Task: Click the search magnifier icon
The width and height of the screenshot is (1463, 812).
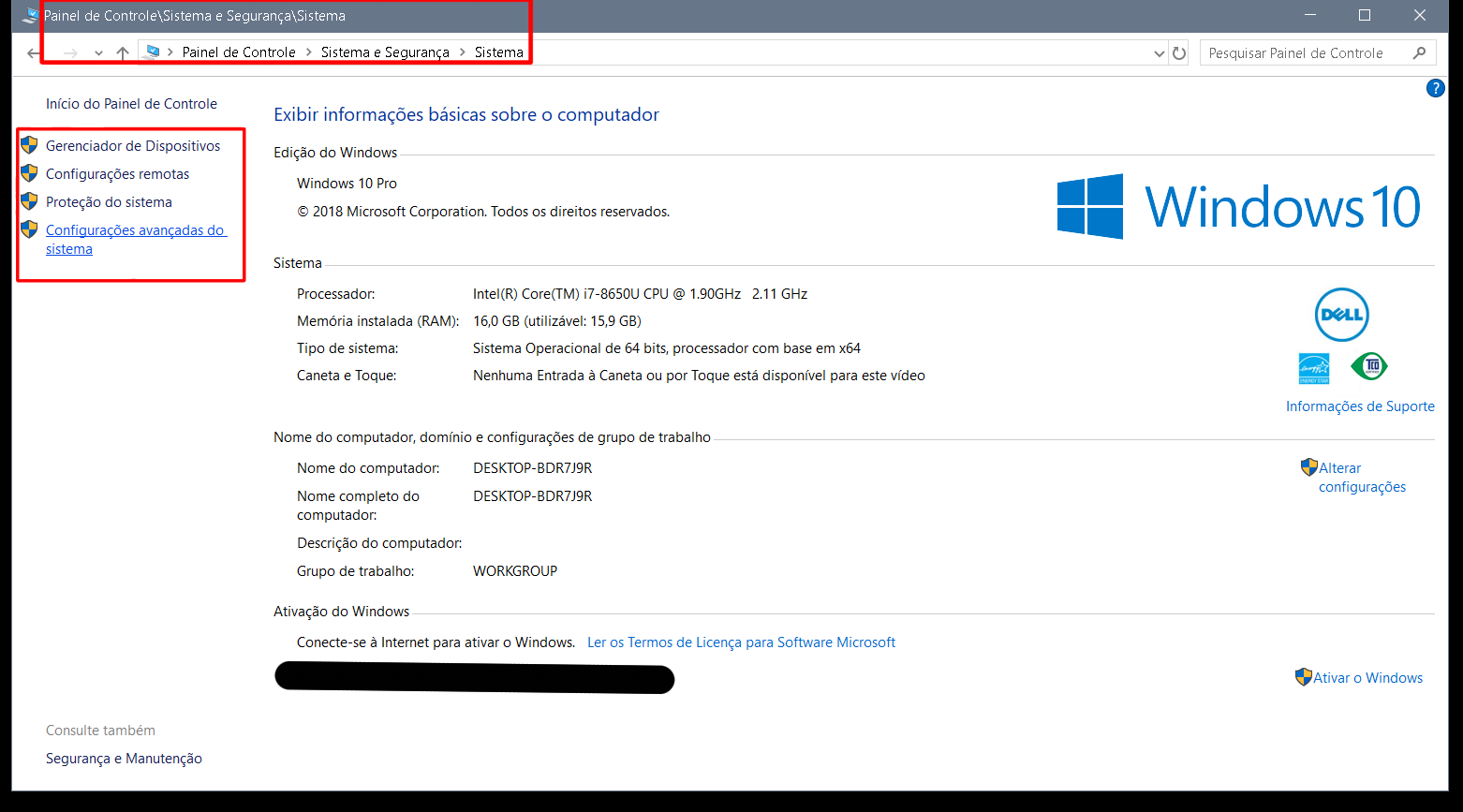Action: (x=1420, y=53)
